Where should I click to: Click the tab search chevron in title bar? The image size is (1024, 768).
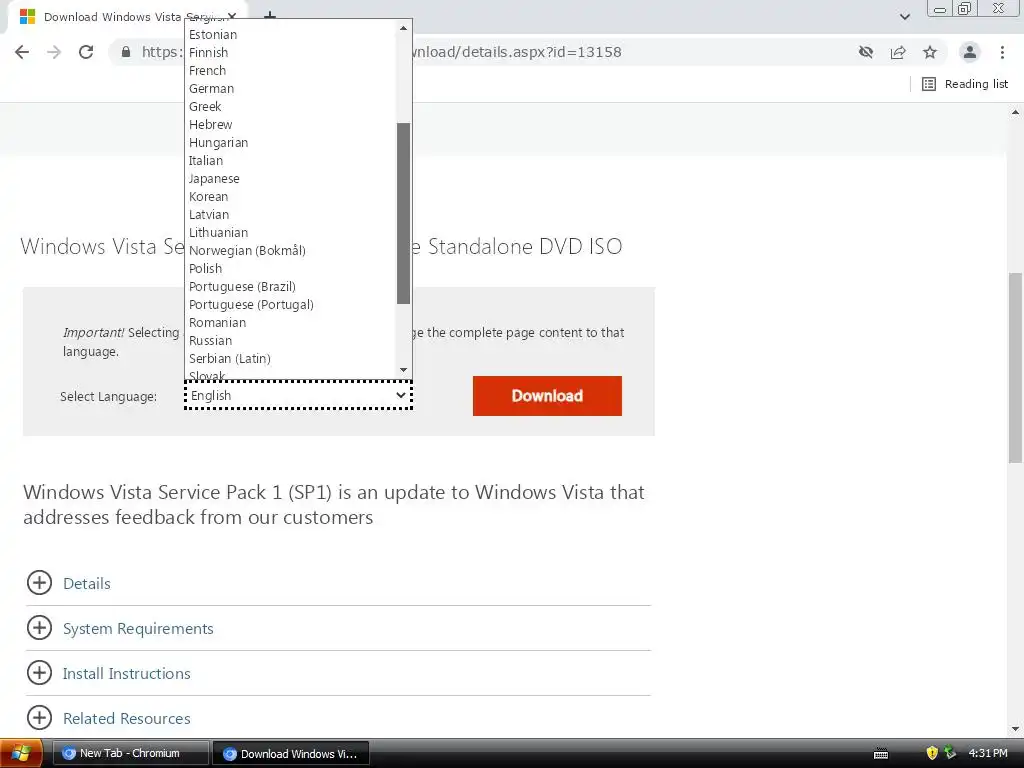click(904, 17)
